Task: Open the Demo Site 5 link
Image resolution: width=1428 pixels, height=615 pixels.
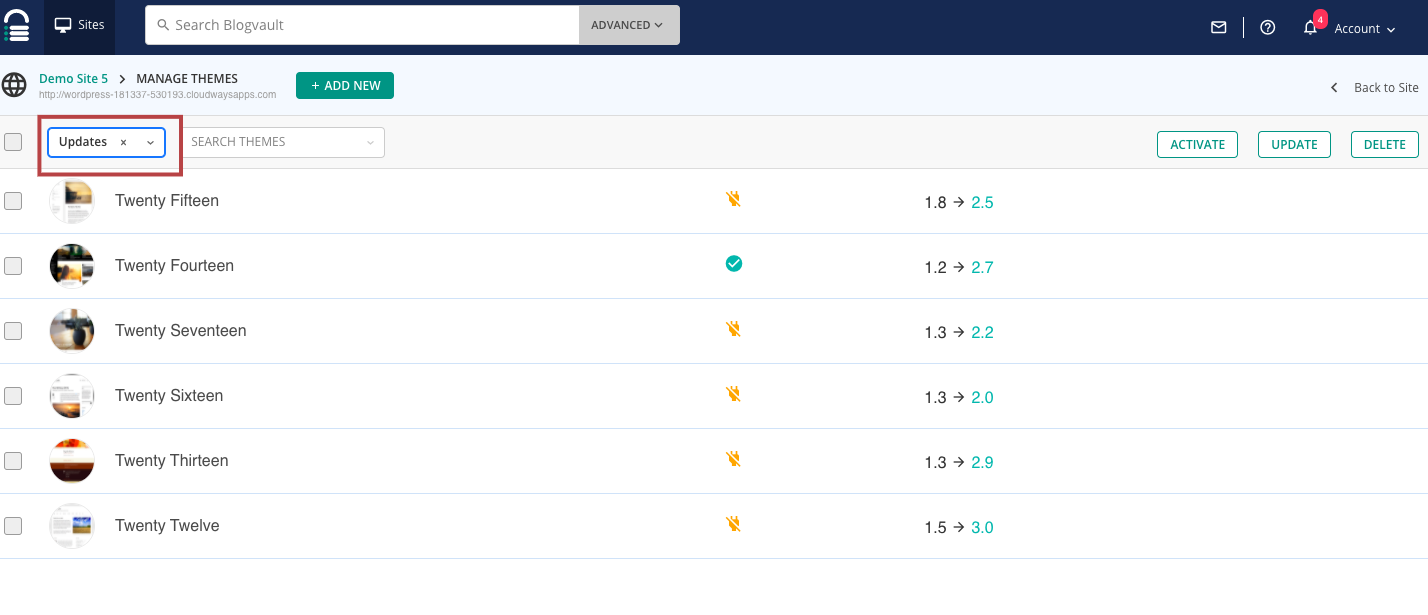Action: pyautogui.click(x=73, y=78)
